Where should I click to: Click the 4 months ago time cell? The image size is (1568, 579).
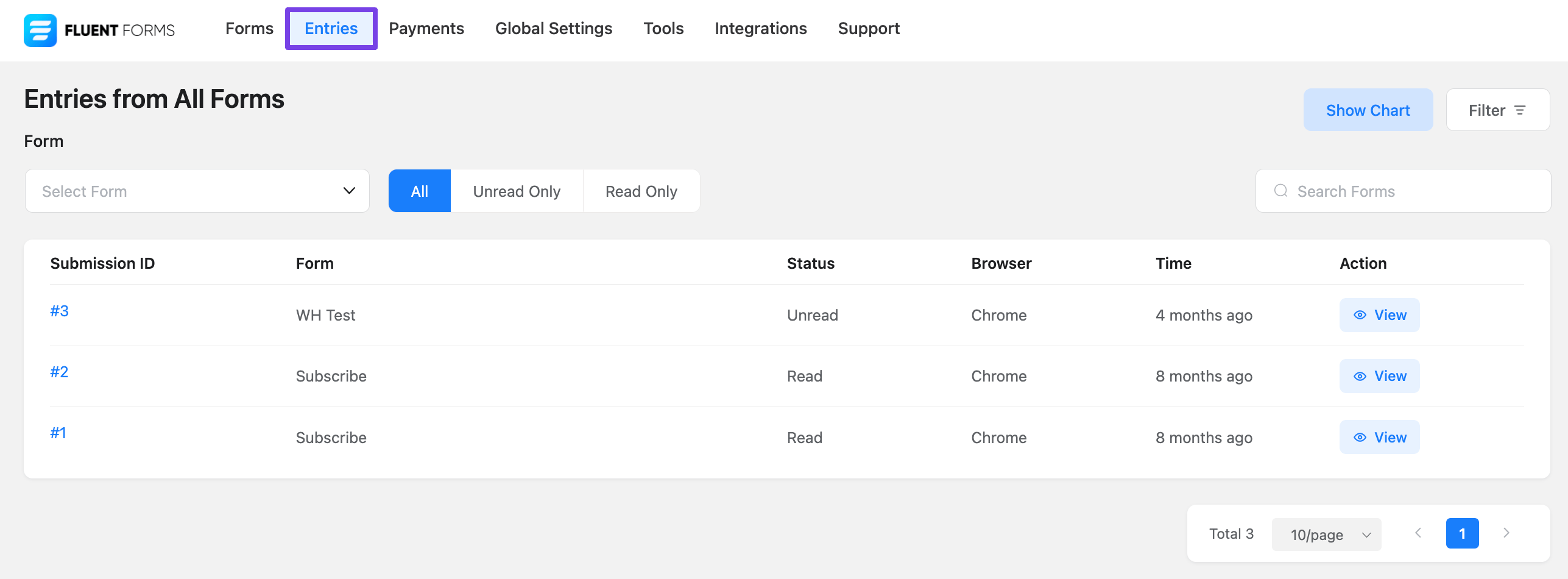pyautogui.click(x=1204, y=315)
